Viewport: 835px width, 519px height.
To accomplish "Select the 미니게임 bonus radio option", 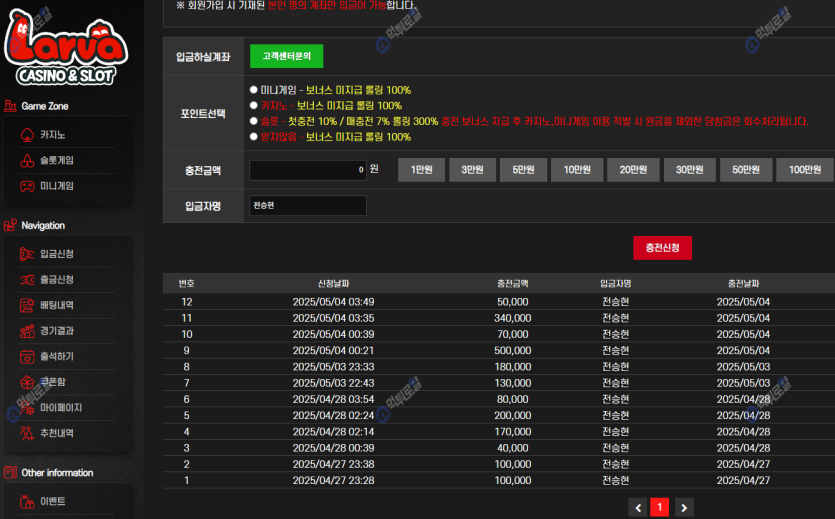I will (254, 90).
